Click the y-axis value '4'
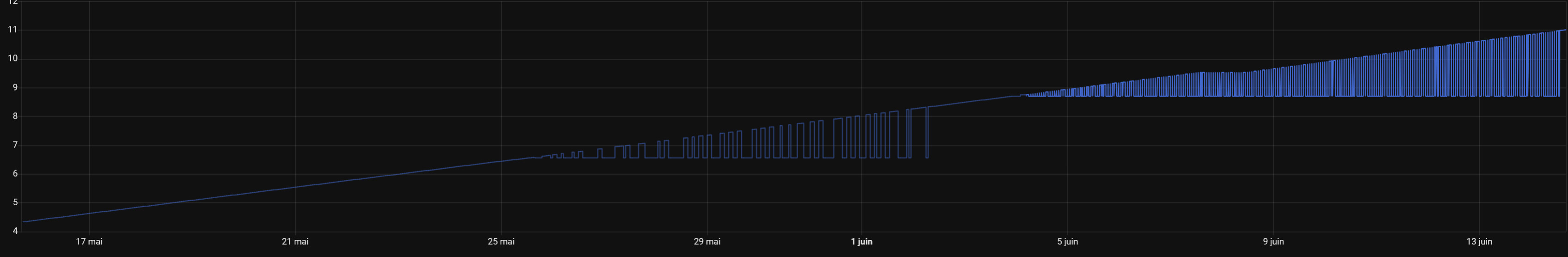This screenshot has height=257, width=1568. tap(15, 232)
